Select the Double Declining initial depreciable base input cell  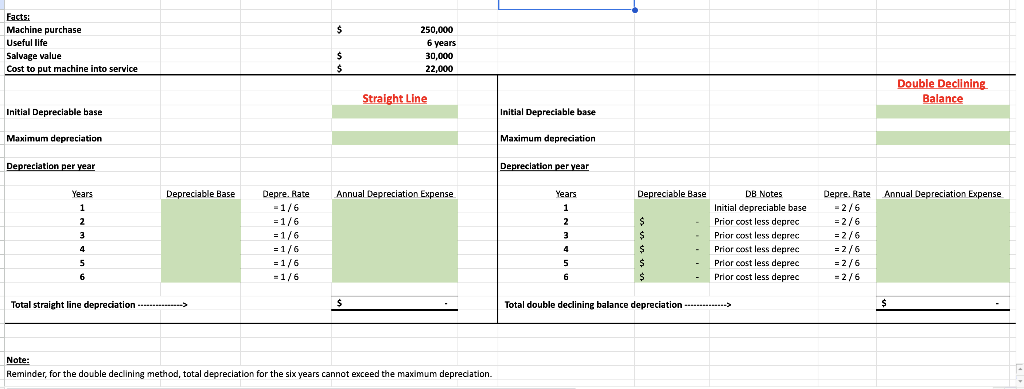[942, 112]
